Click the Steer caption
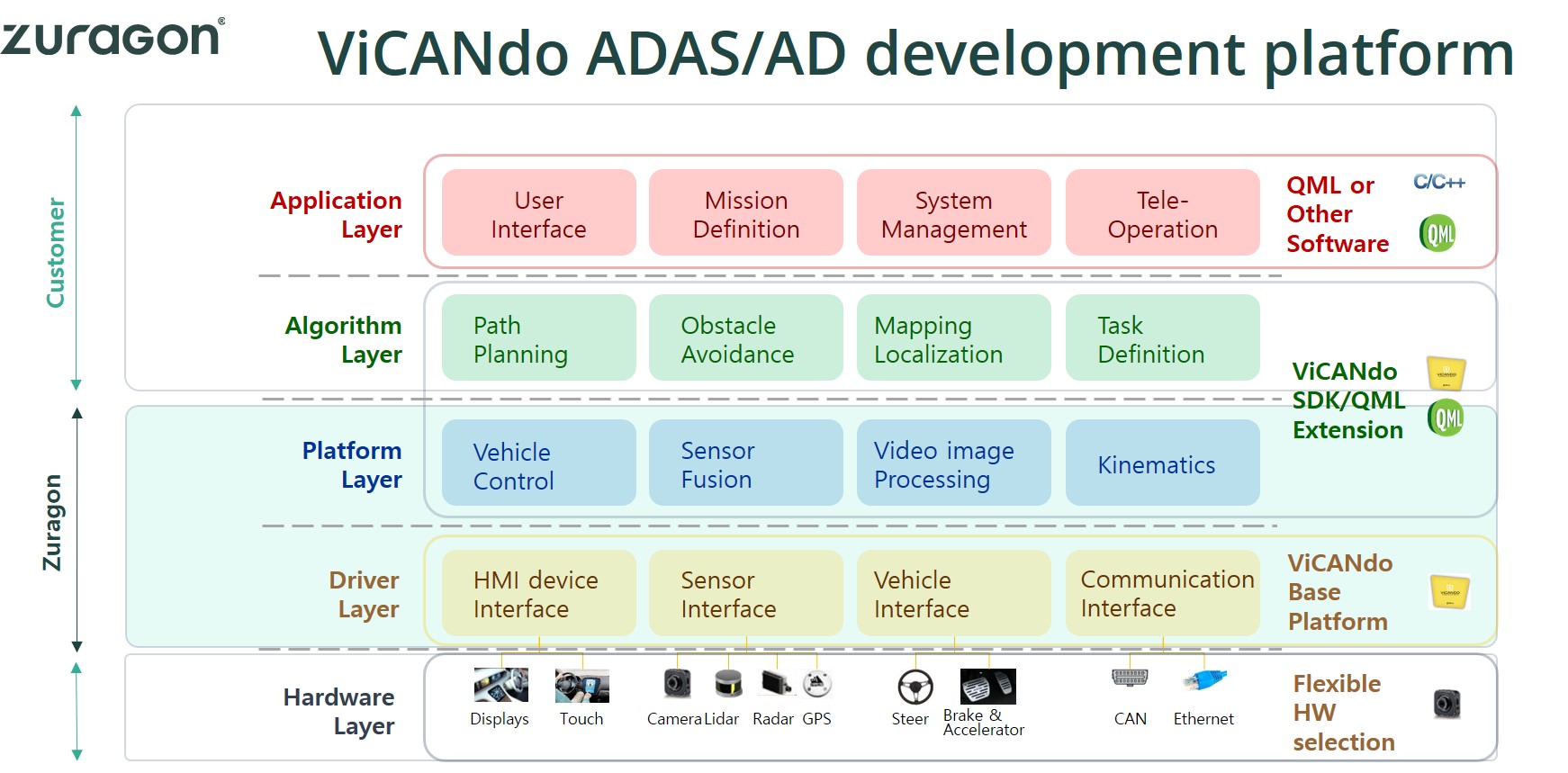Viewport: 1568px width, 773px height. click(x=910, y=719)
